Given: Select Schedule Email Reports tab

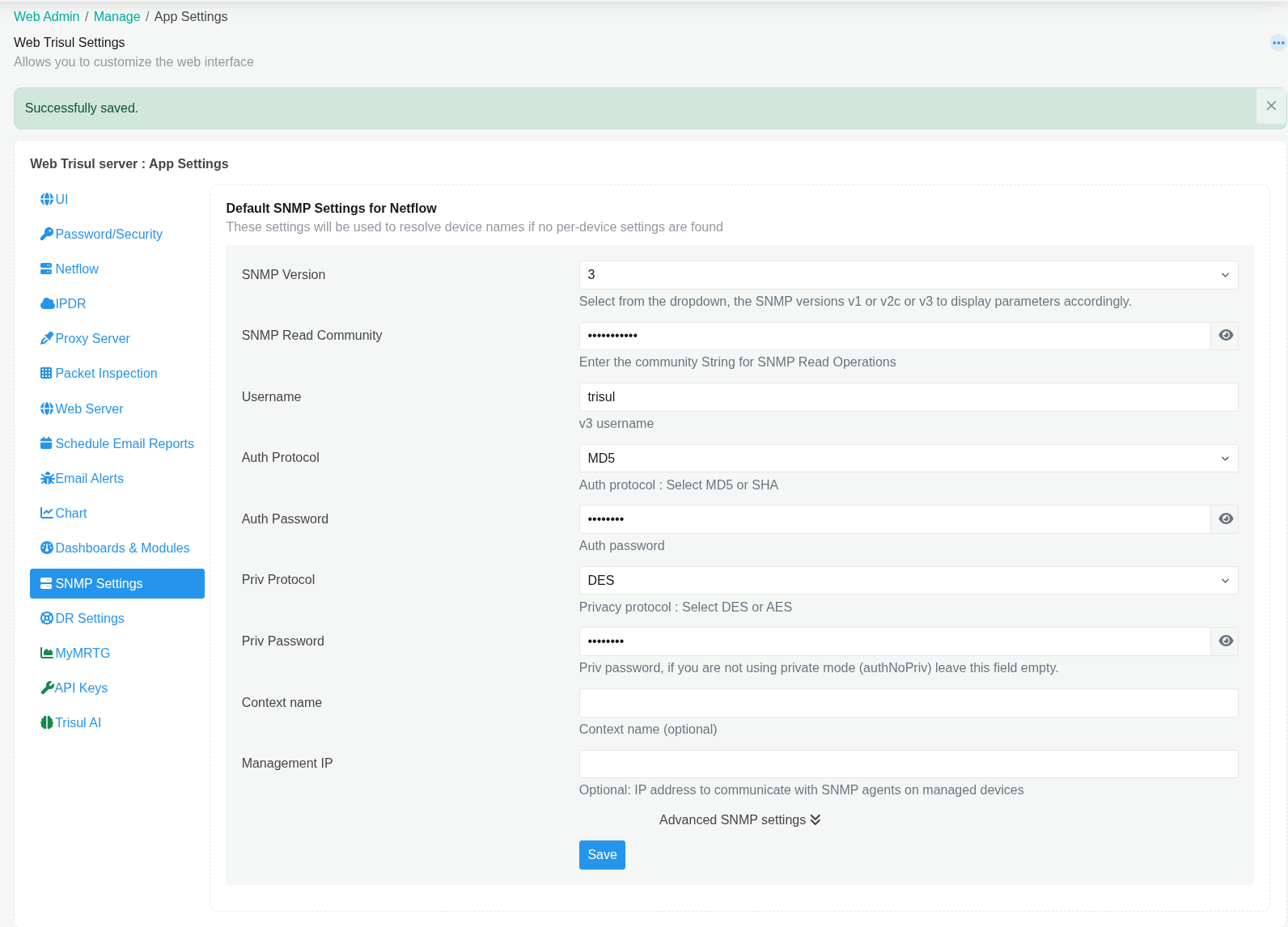Looking at the screenshot, I should (117, 443).
